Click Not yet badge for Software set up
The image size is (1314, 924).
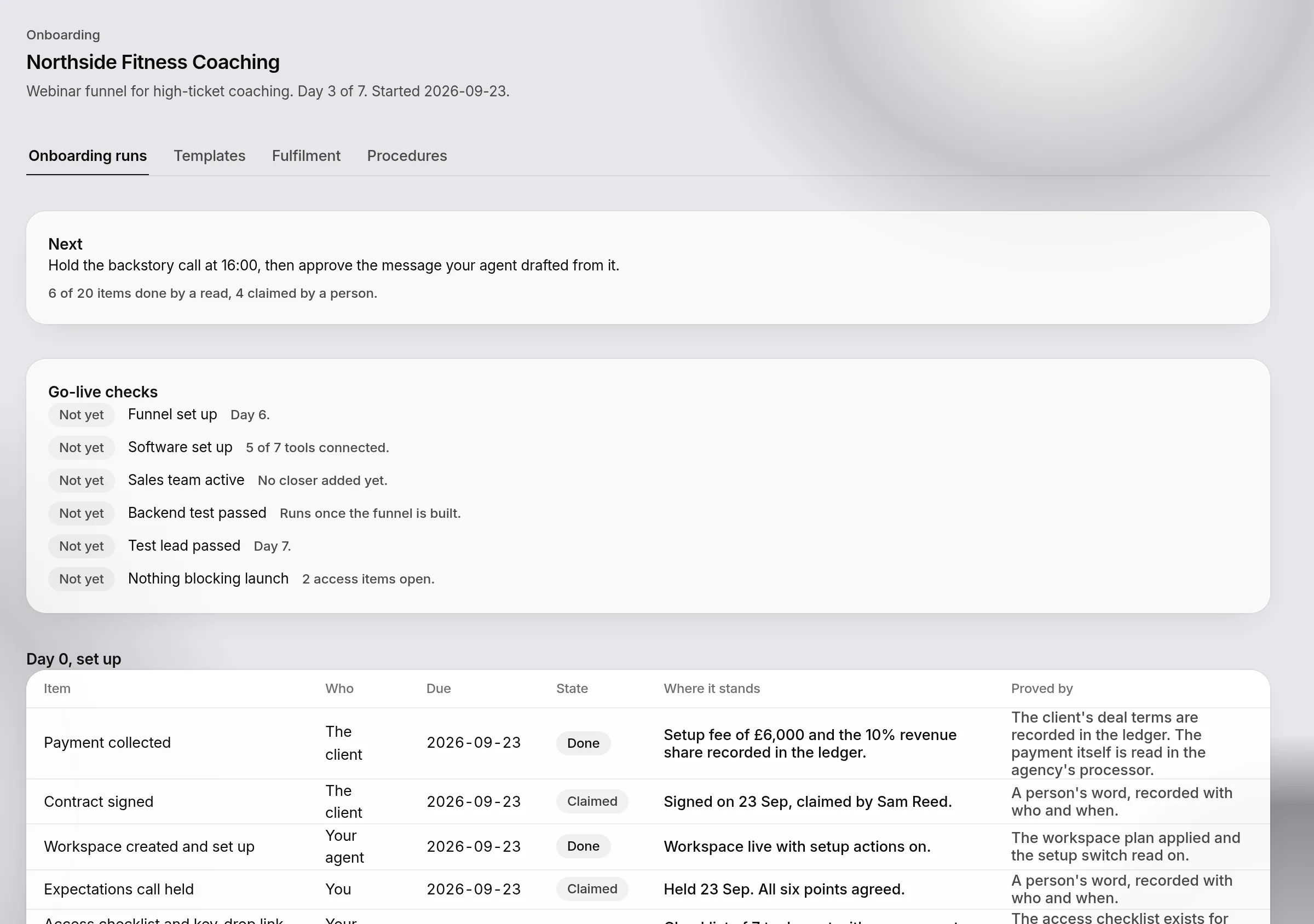81,447
